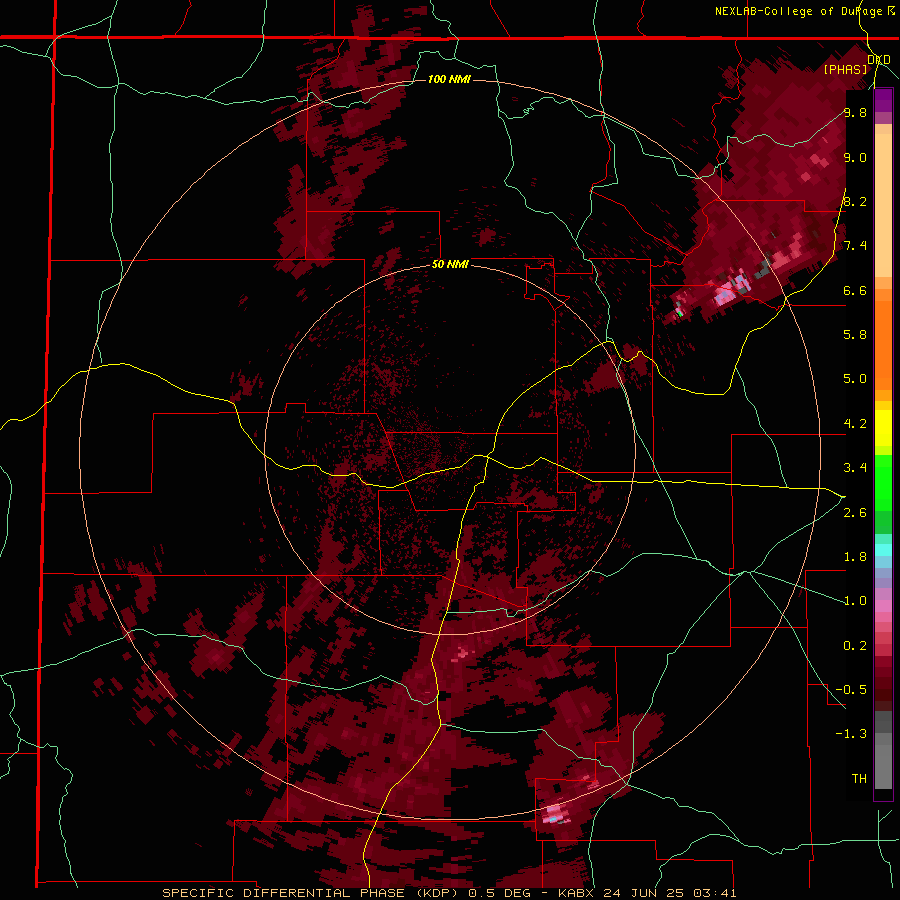Click the 1.0 value on the legend
Viewport: 900px width, 900px height.
tap(855, 601)
